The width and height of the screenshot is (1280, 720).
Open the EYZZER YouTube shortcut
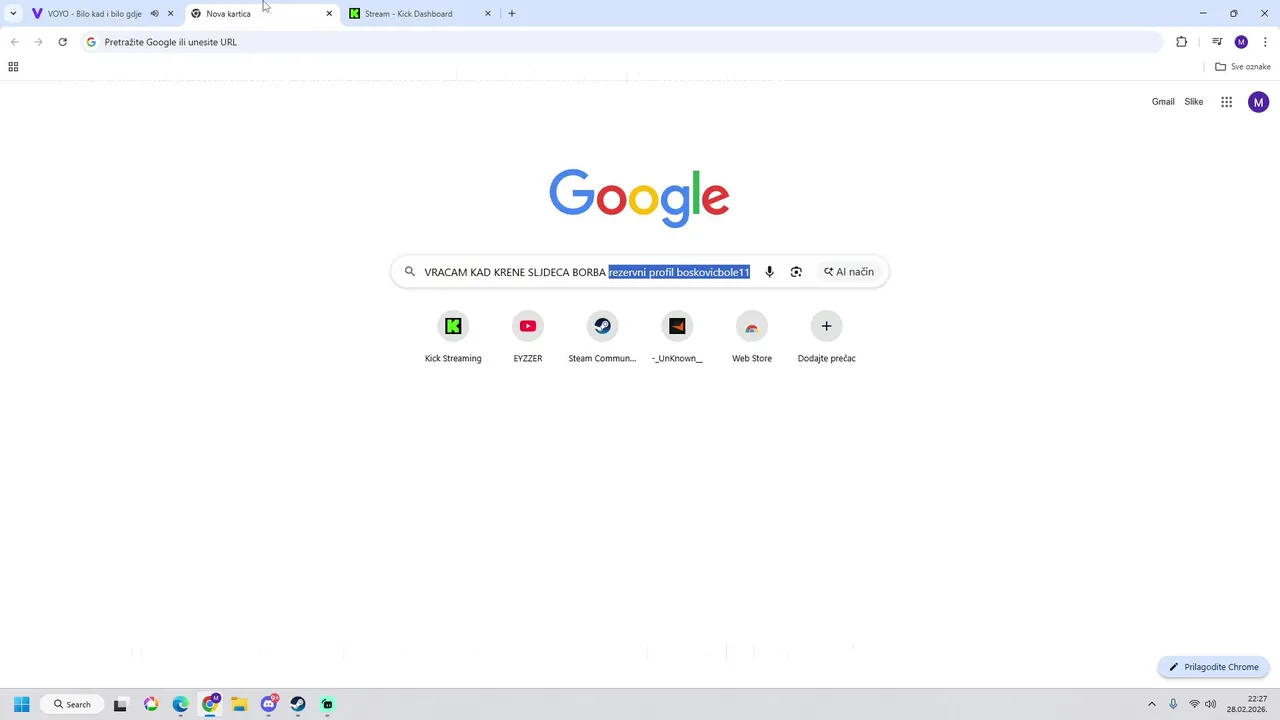pos(528,338)
